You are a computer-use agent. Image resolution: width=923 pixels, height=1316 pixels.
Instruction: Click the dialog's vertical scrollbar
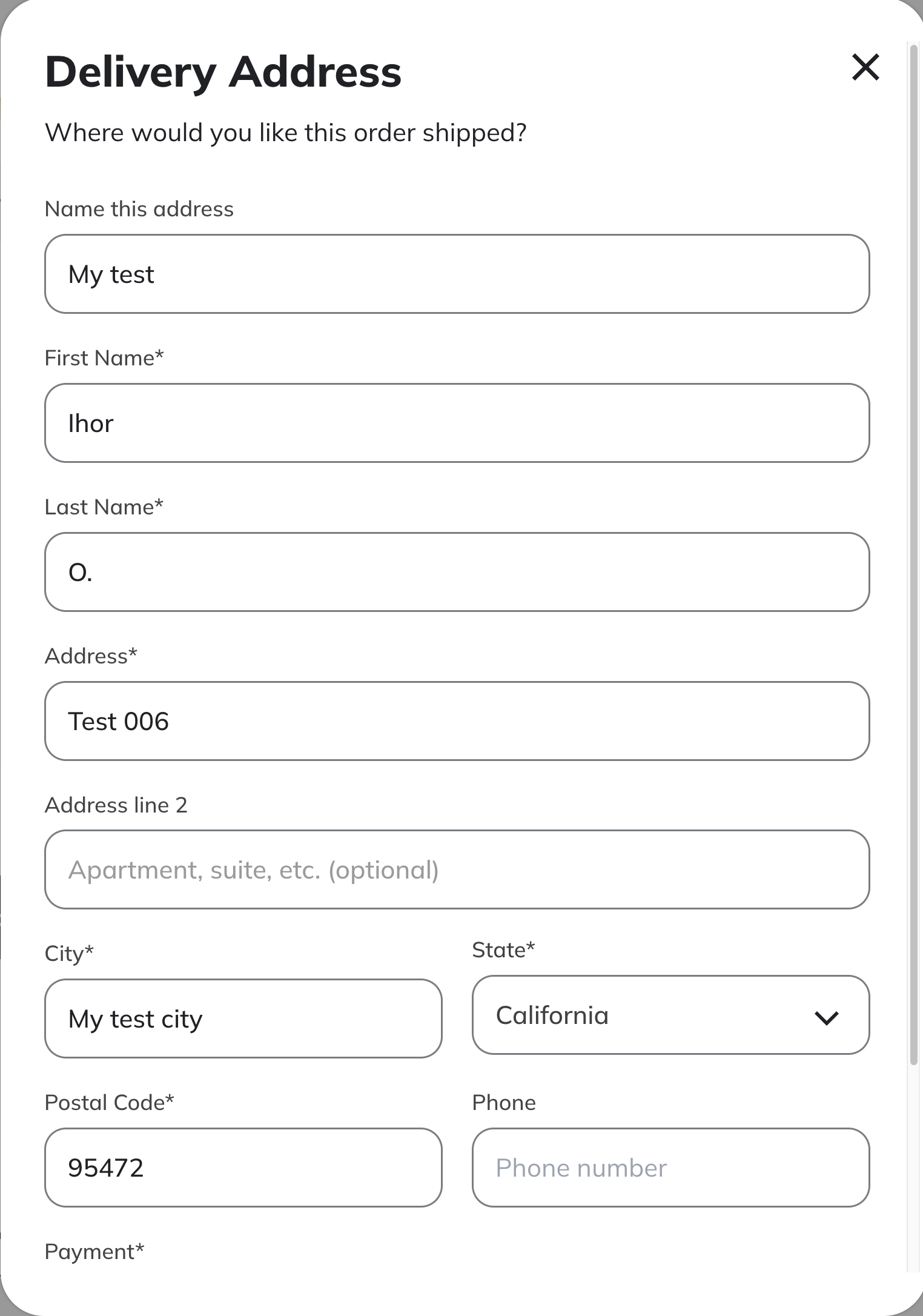click(x=914, y=551)
